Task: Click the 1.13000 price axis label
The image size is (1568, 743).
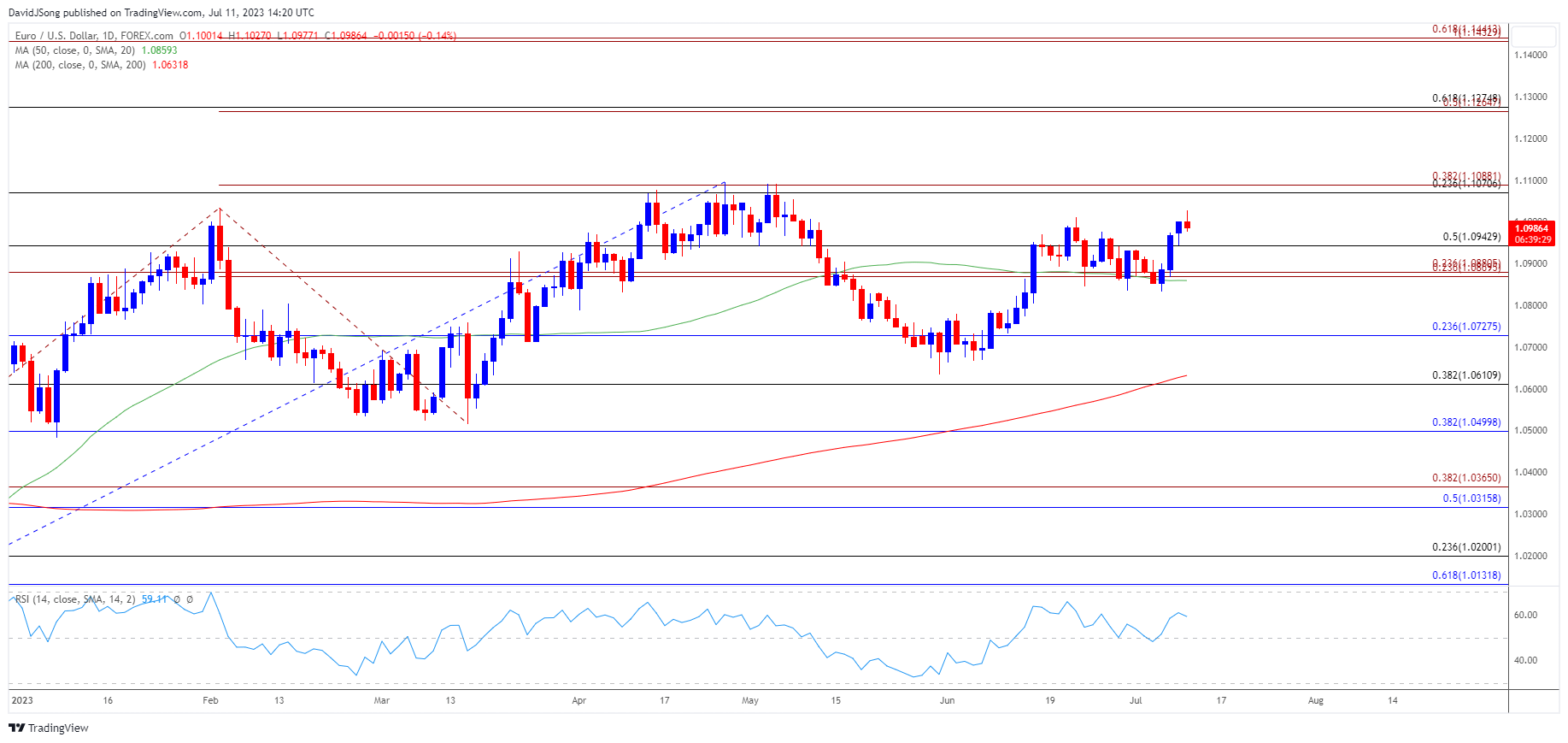Action: click(1530, 97)
